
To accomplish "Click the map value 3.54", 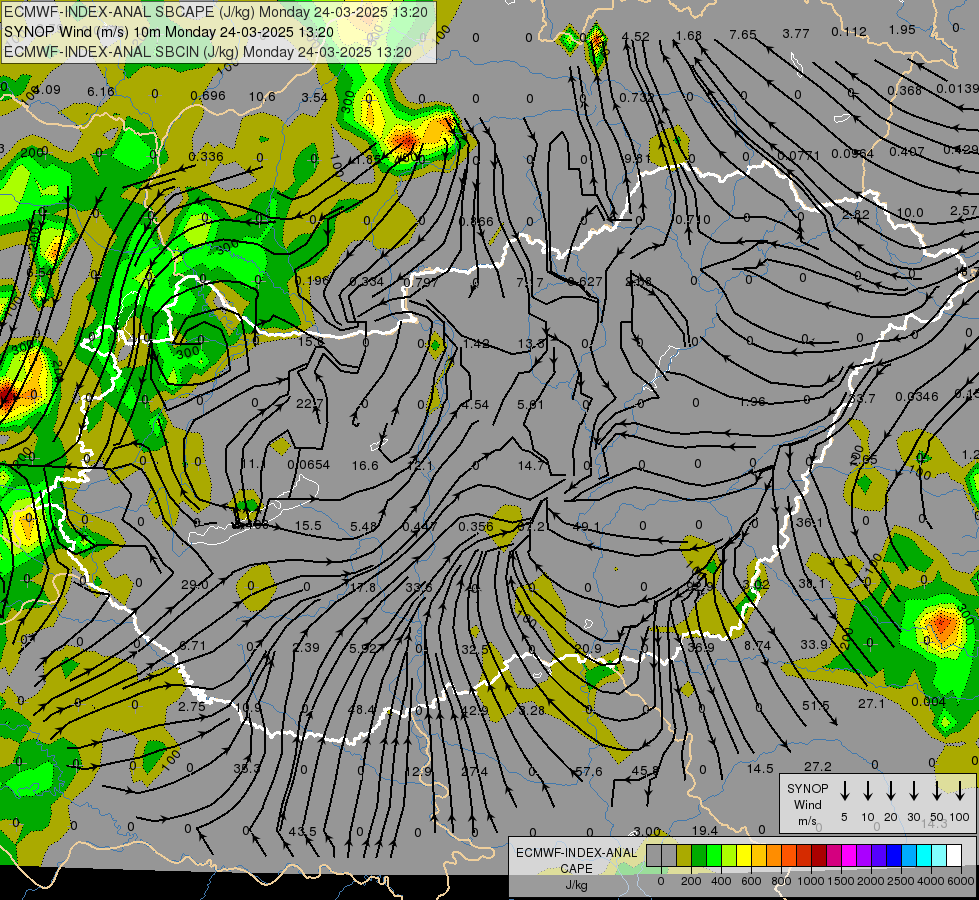I will [x=314, y=97].
